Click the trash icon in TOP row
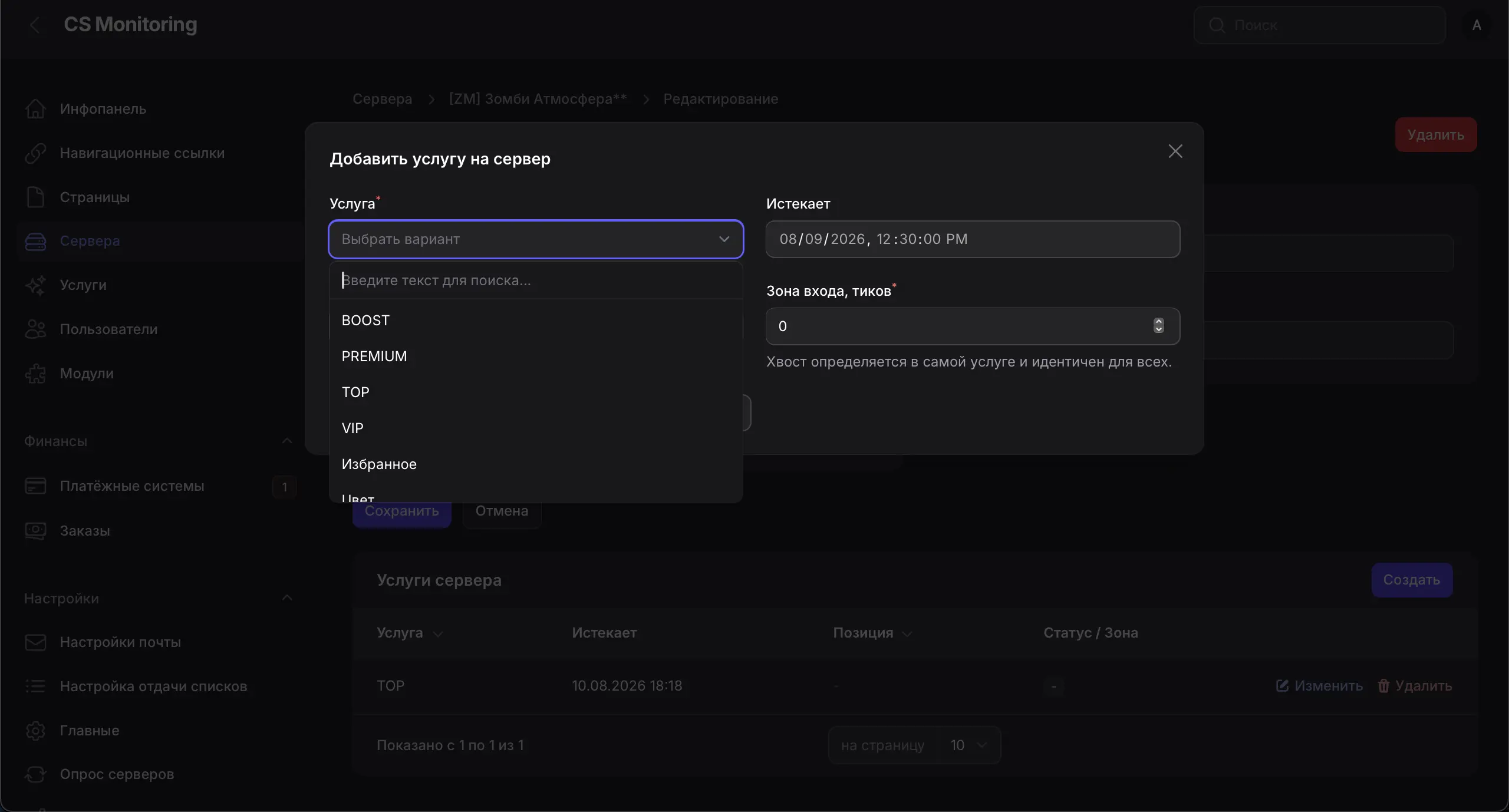1509x812 pixels. click(x=1383, y=685)
